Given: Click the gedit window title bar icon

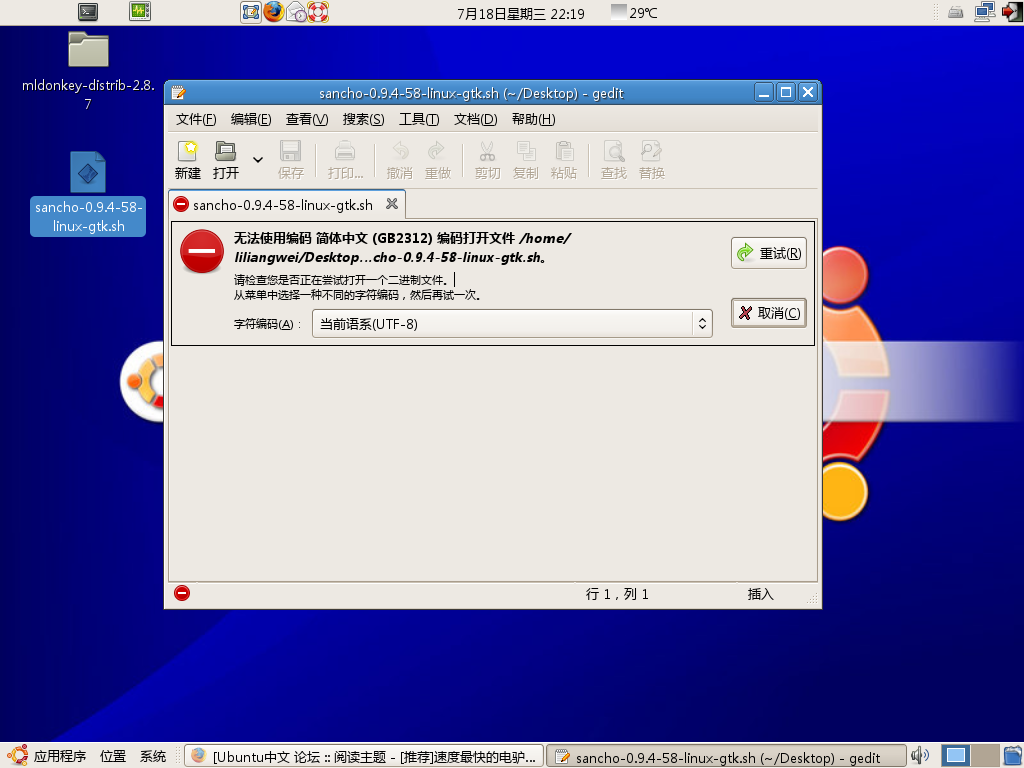Looking at the screenshot, I should tap(178, 93).
